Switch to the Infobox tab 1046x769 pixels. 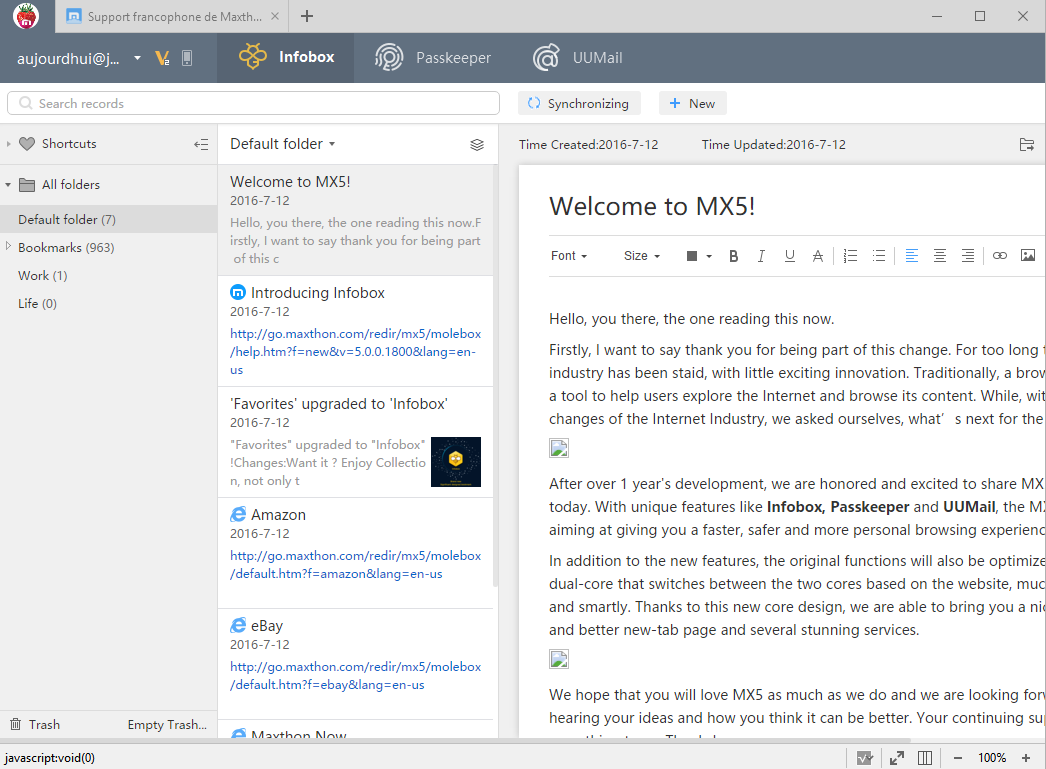click(286, 57)
